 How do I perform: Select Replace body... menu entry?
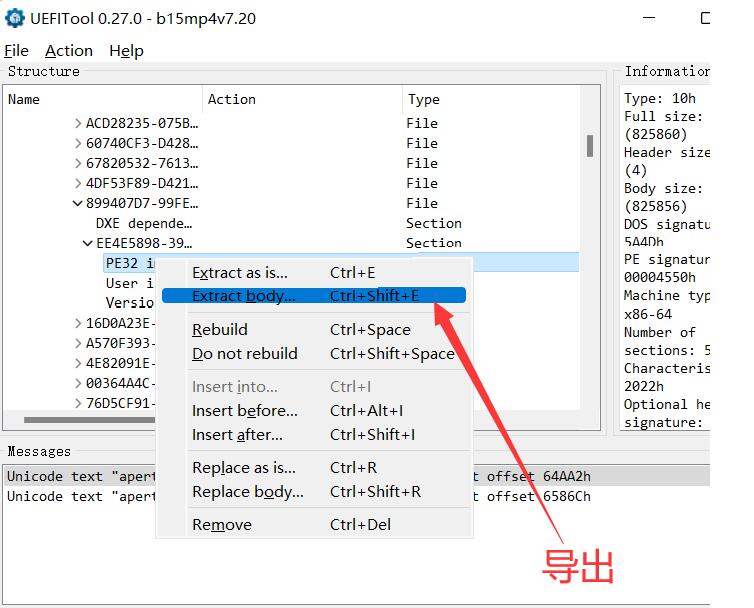(x=315, y=491)
